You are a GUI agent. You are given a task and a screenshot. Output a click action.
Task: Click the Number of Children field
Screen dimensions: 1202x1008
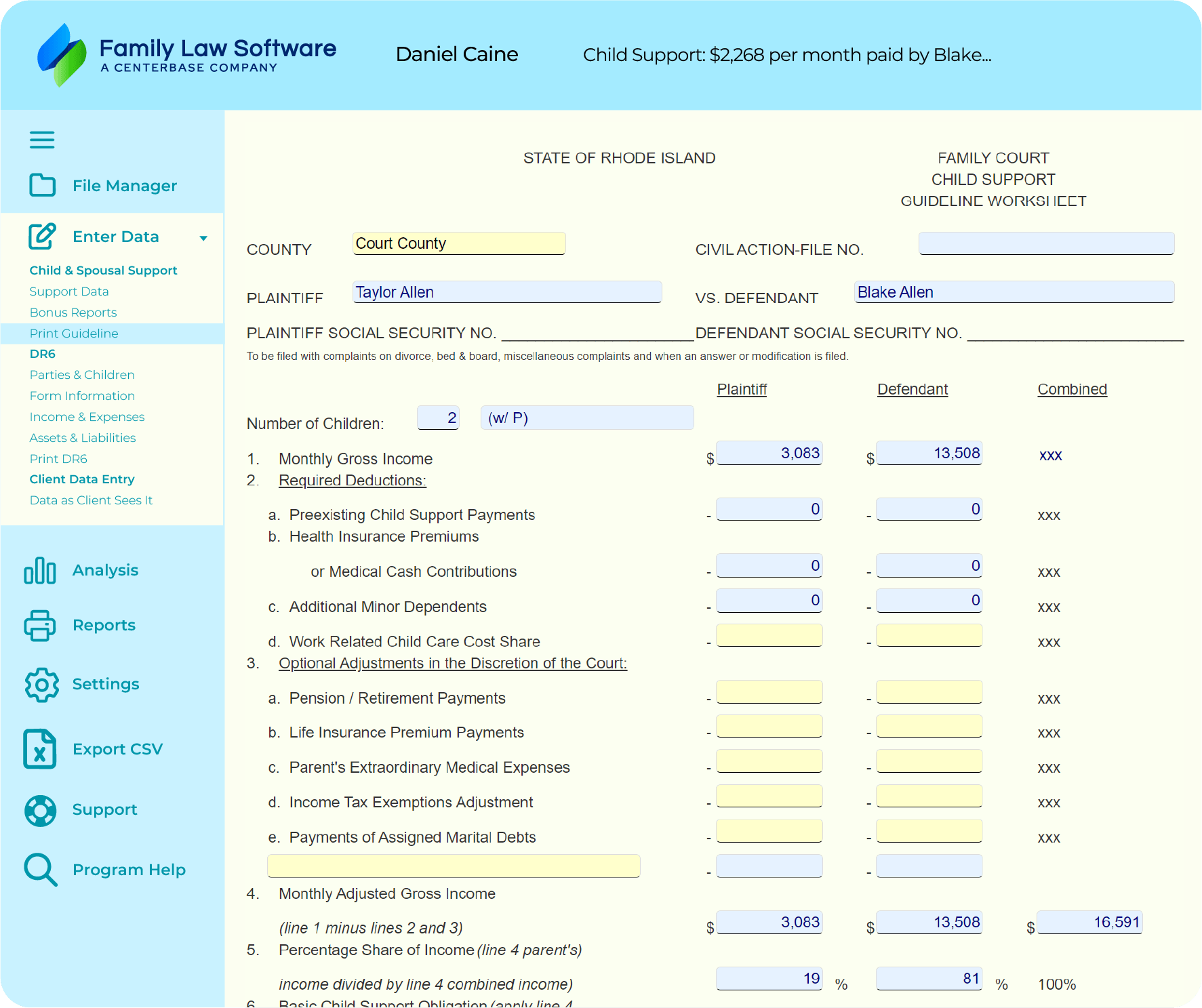point(439,418)
